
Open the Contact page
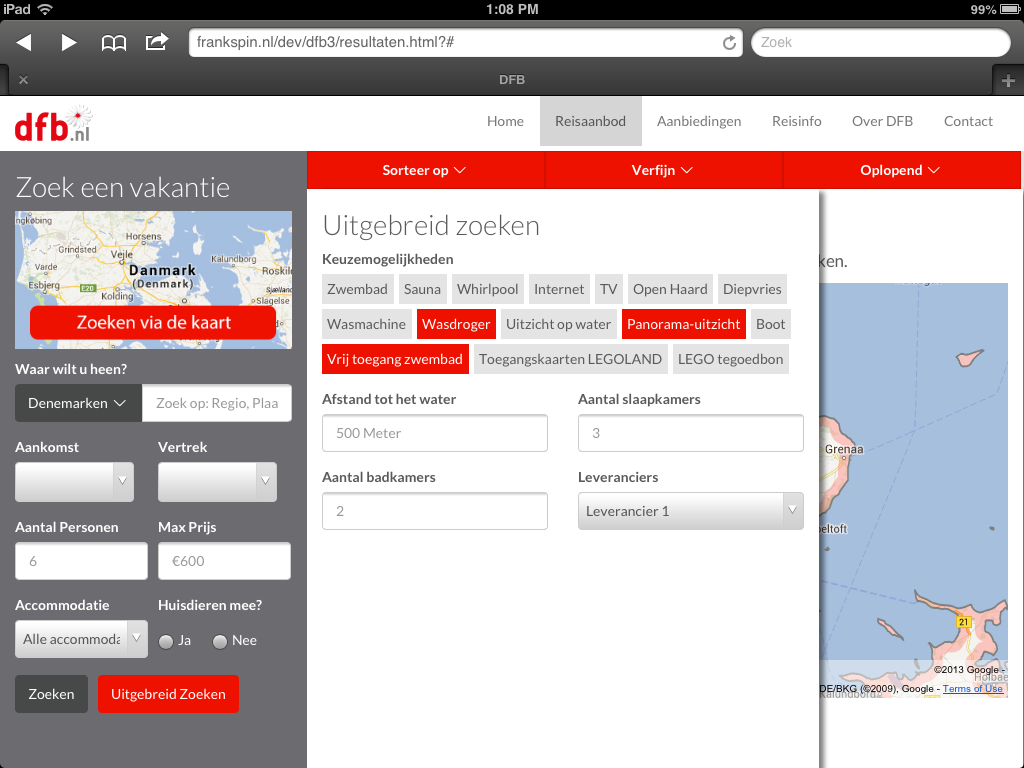(x=967, y=121)
